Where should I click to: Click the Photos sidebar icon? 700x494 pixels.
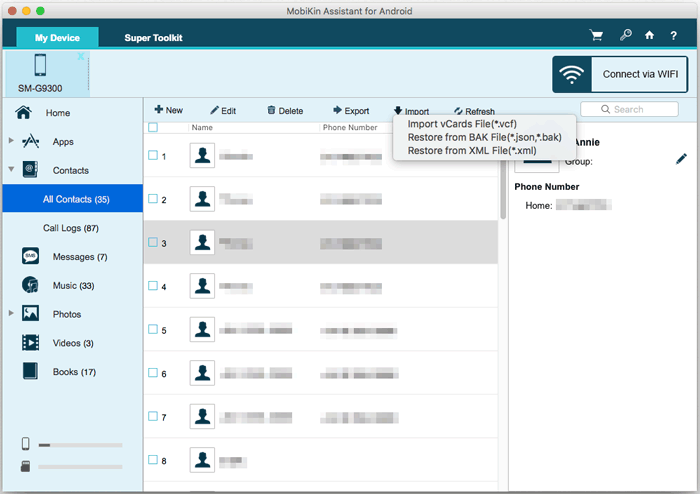[30, 314]
